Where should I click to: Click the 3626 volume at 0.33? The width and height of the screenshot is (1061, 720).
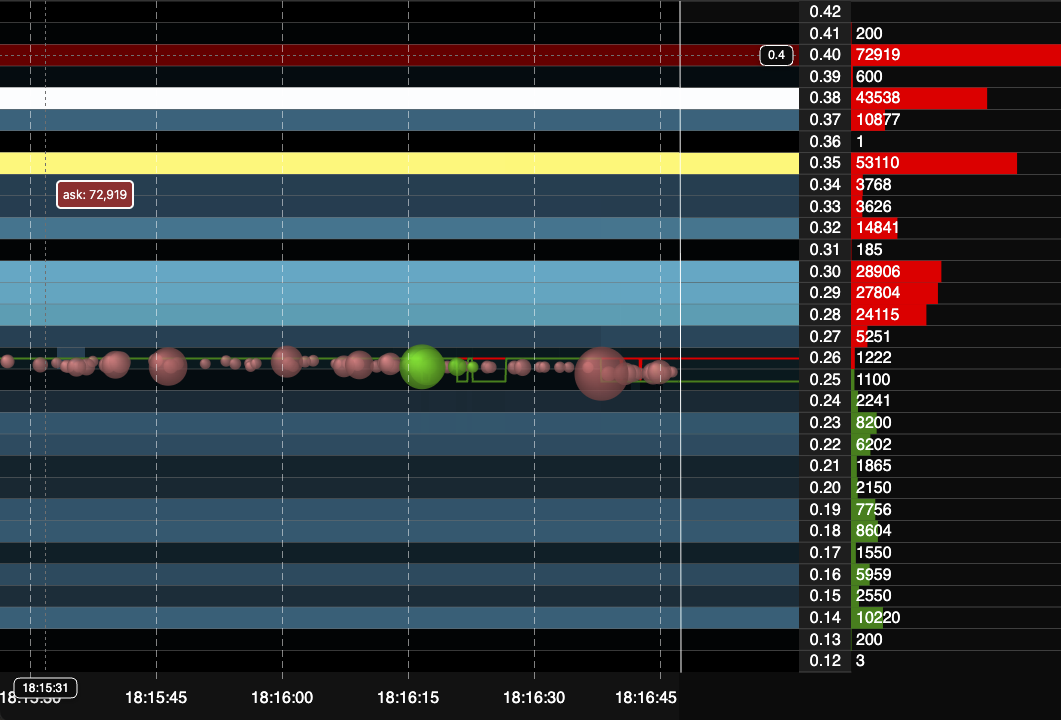(874, 206)
